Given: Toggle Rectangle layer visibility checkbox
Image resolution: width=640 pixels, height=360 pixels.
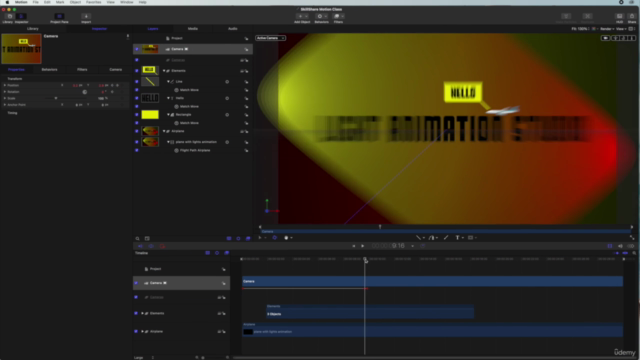Looking at the screenshot, I should tap(137, 115).
